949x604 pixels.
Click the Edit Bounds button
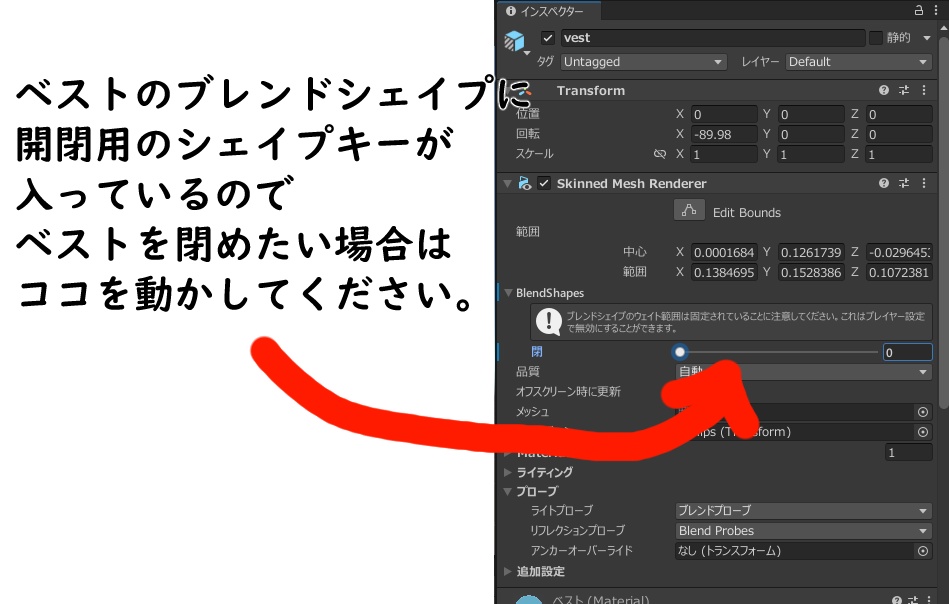[689, 211]
